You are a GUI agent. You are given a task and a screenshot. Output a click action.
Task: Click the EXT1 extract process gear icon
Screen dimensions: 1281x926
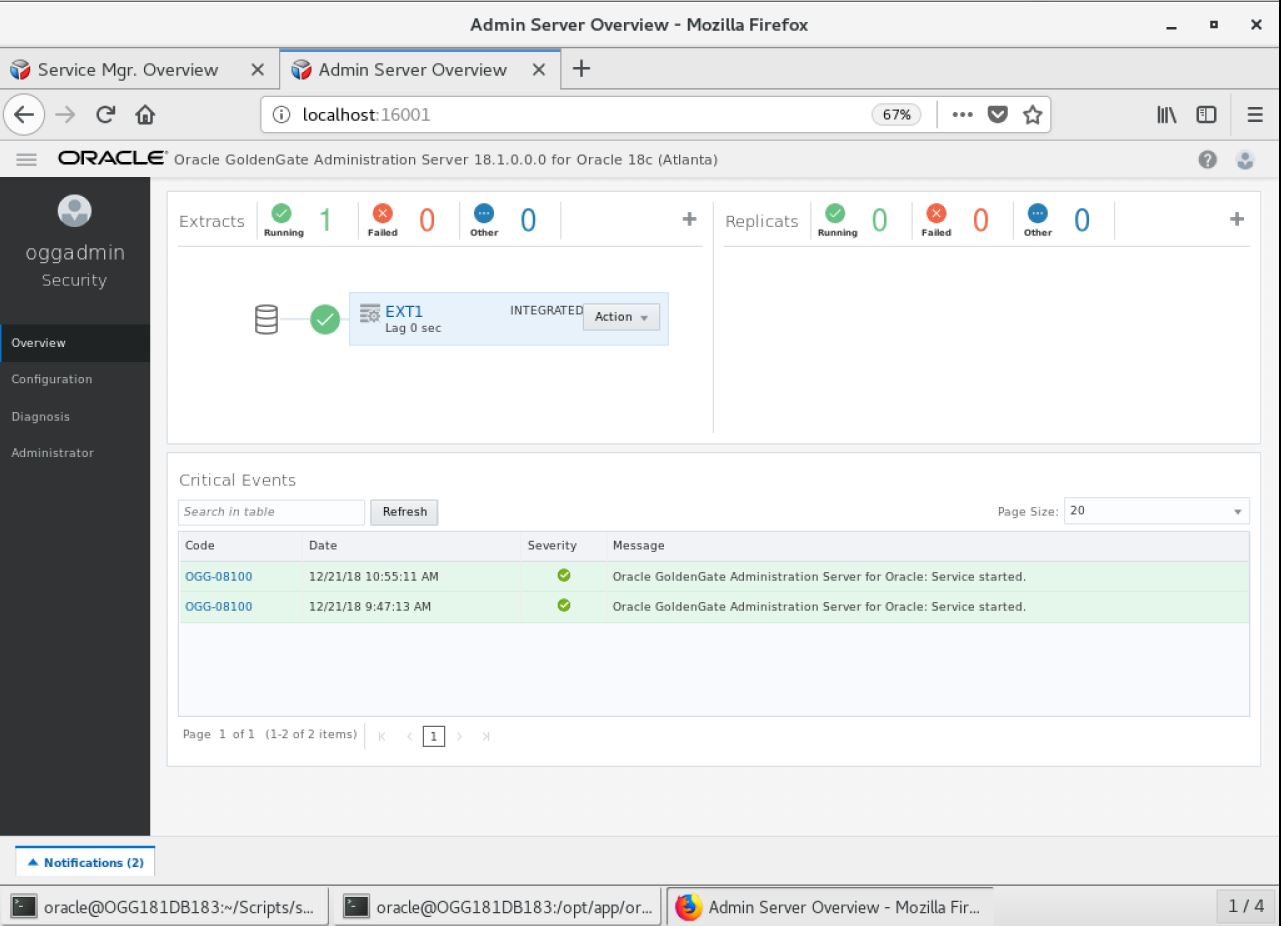click(x=369, y=313)
